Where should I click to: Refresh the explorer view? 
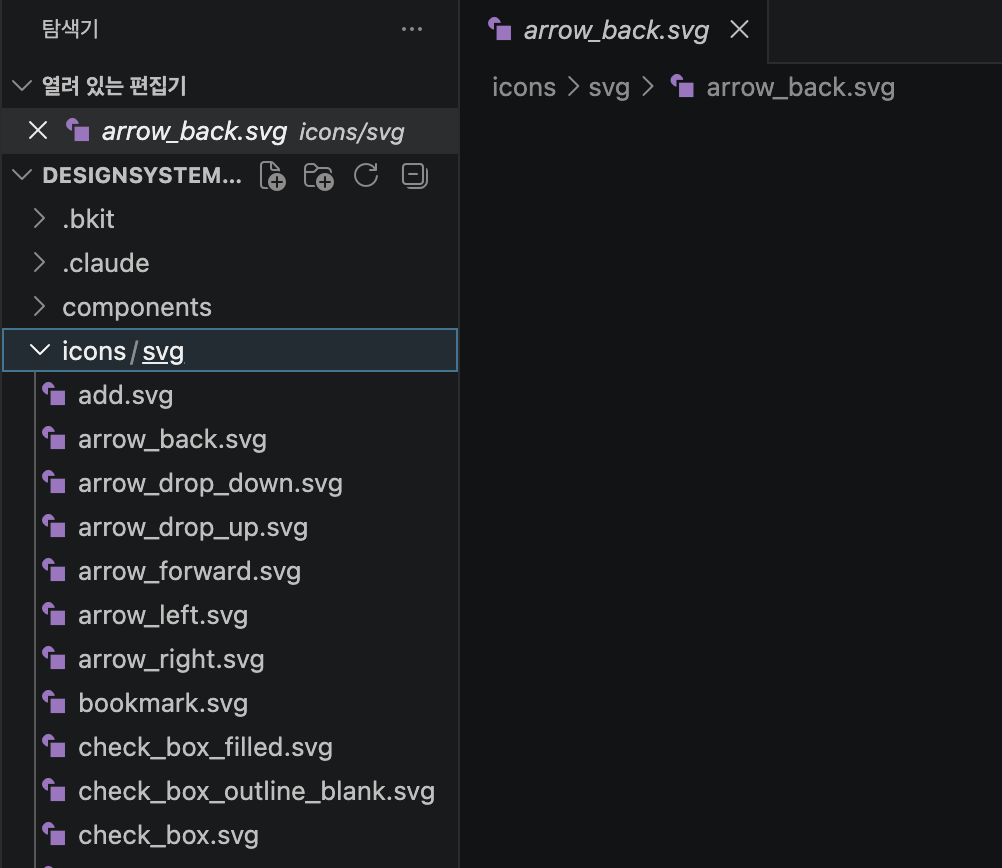tap(366, 175)
